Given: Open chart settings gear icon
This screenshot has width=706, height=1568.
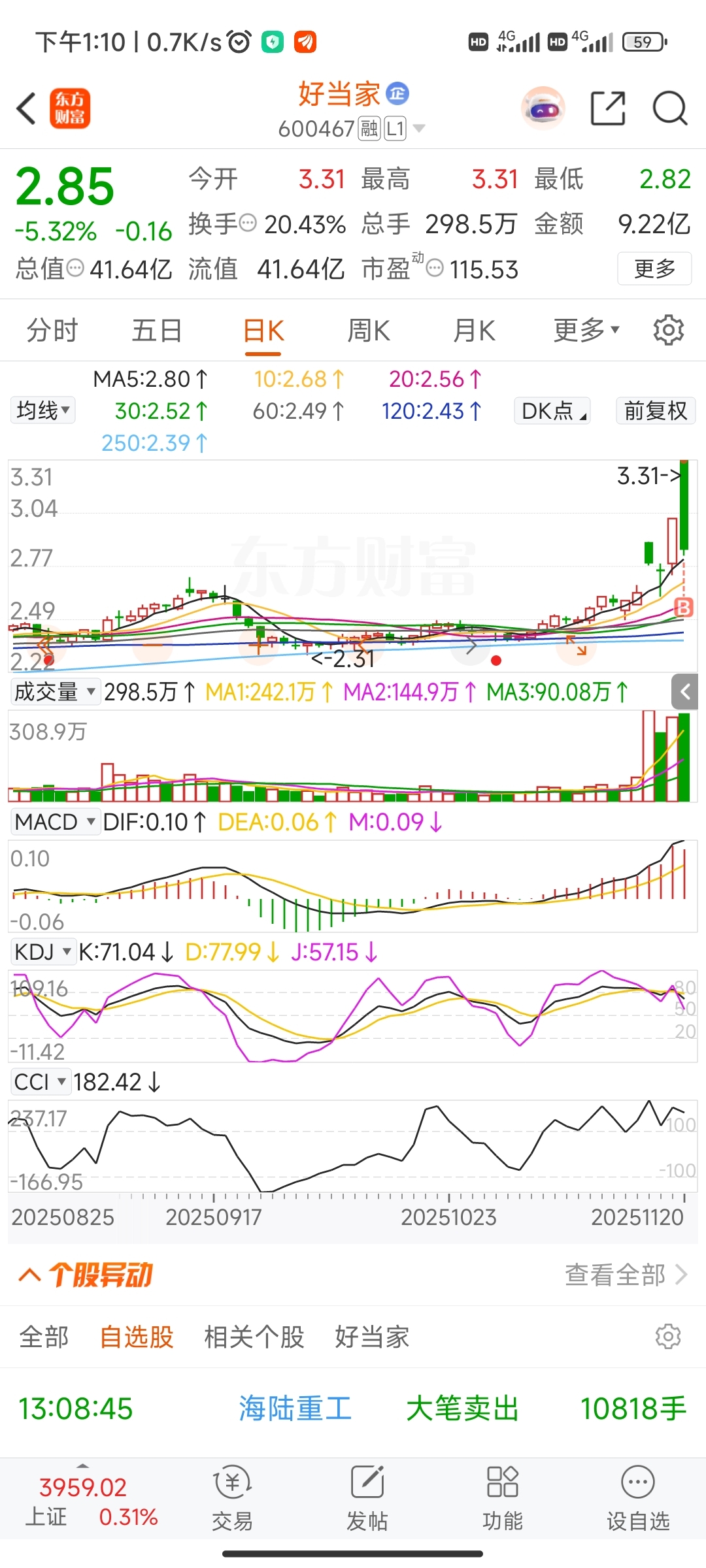Looking at the screenshot, I should point(669,330).
